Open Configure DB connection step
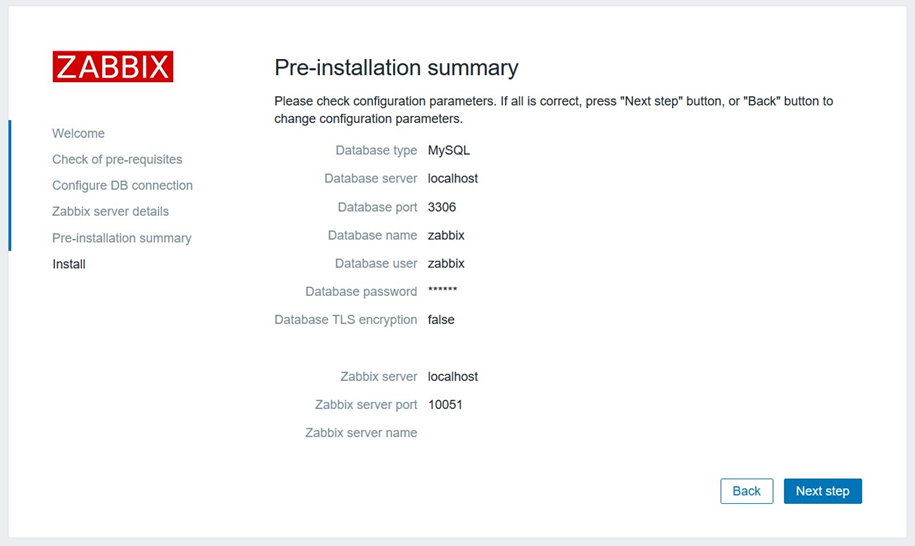 pyautogui.click(x=122, y=186)
